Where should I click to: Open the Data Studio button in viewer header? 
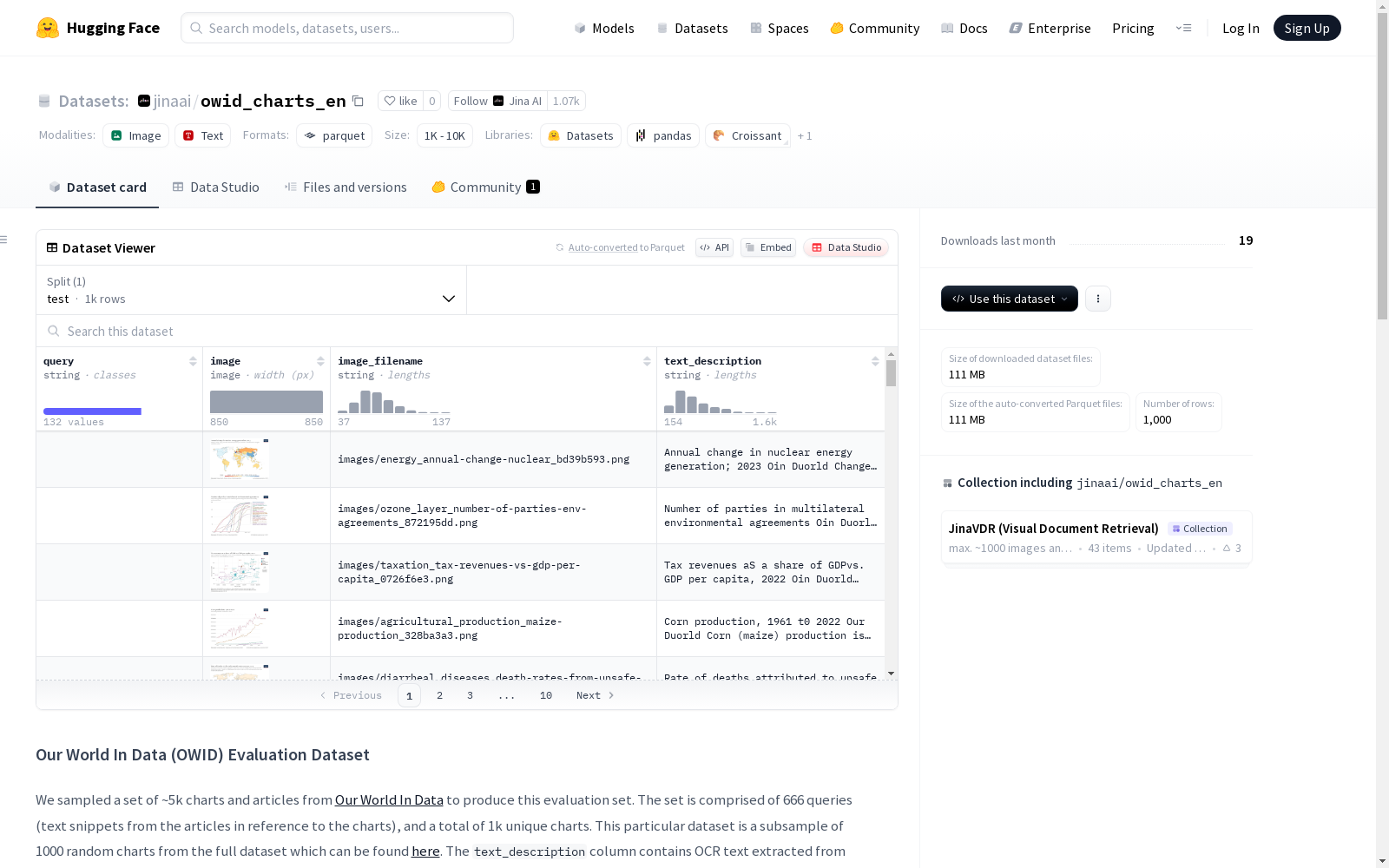pyautogui.click(x=846, y=247)
